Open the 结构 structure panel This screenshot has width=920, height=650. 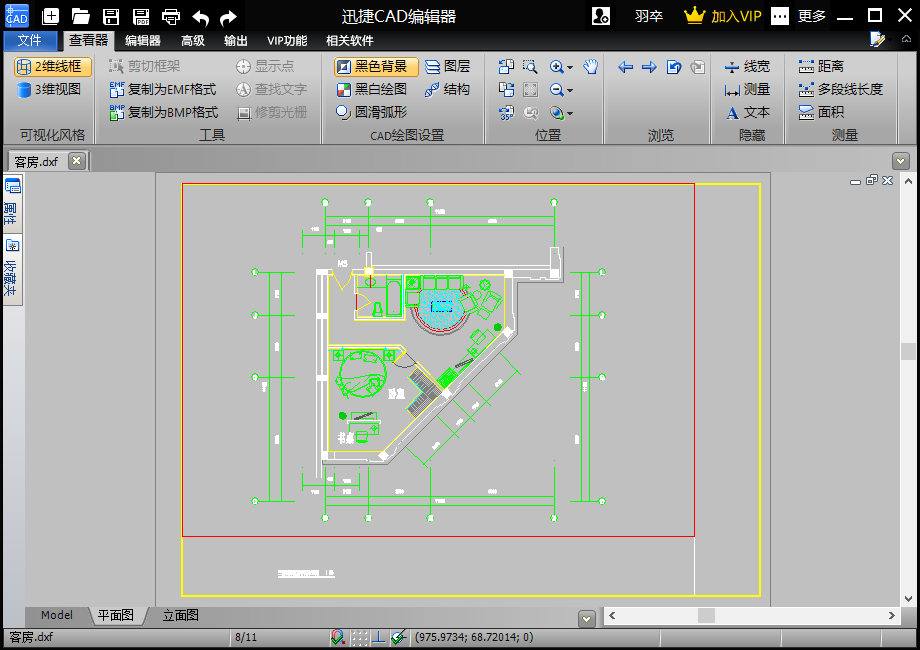pos(448,89)
